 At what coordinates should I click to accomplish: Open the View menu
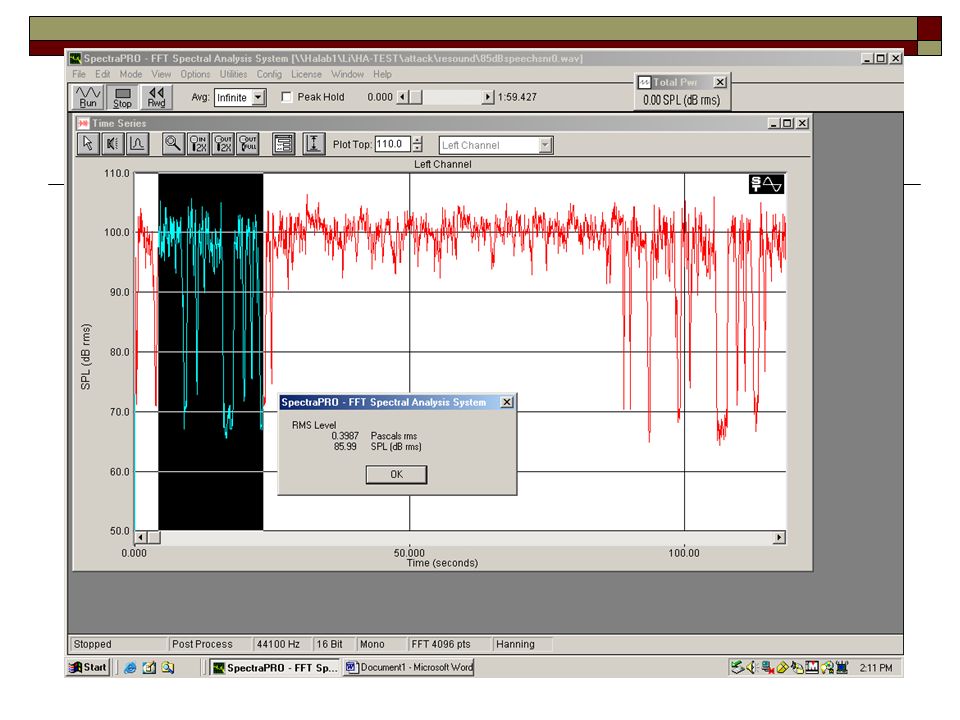[161, 74]
